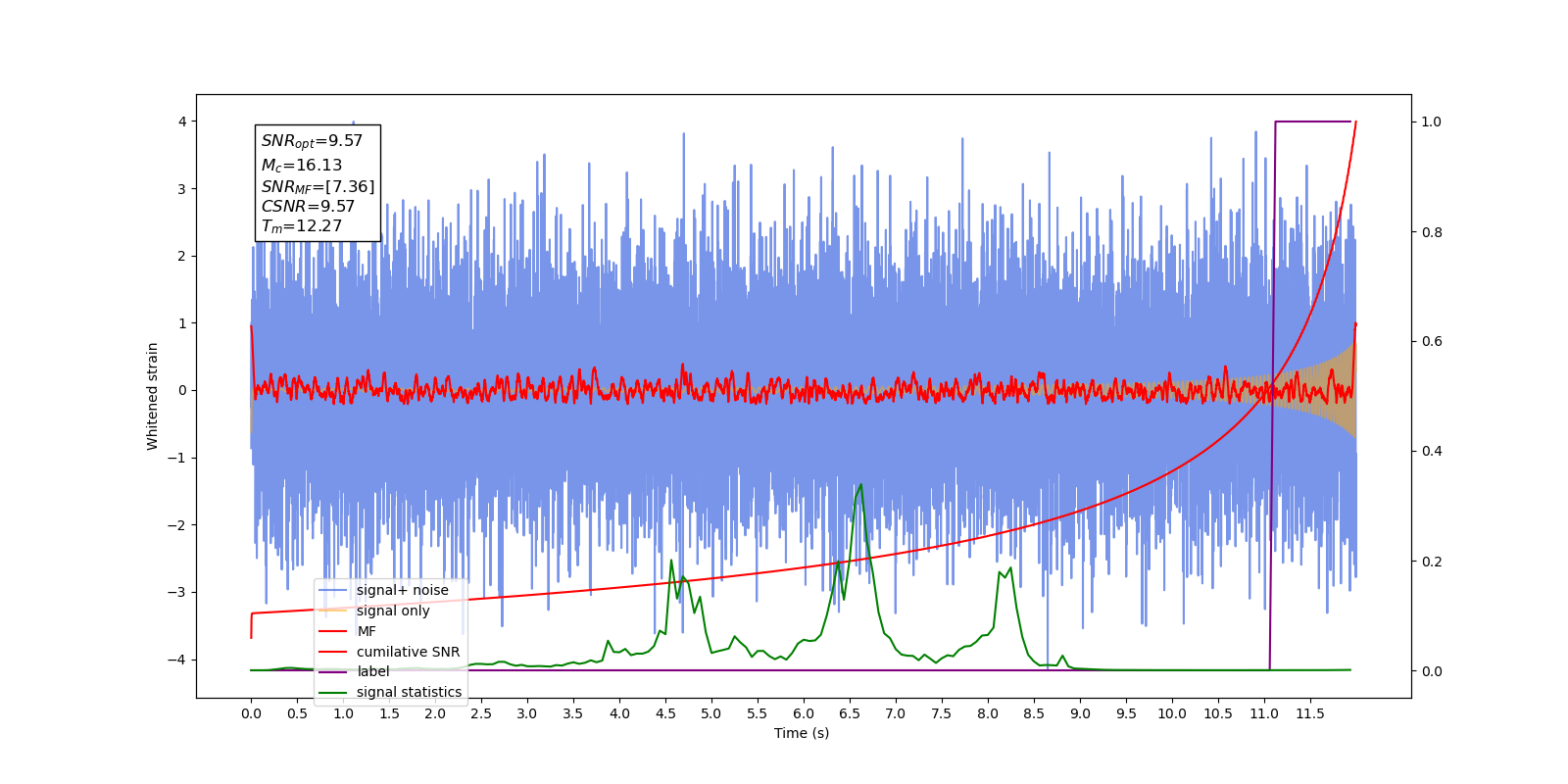Click the Mc=16.13 annotation text

302,166
